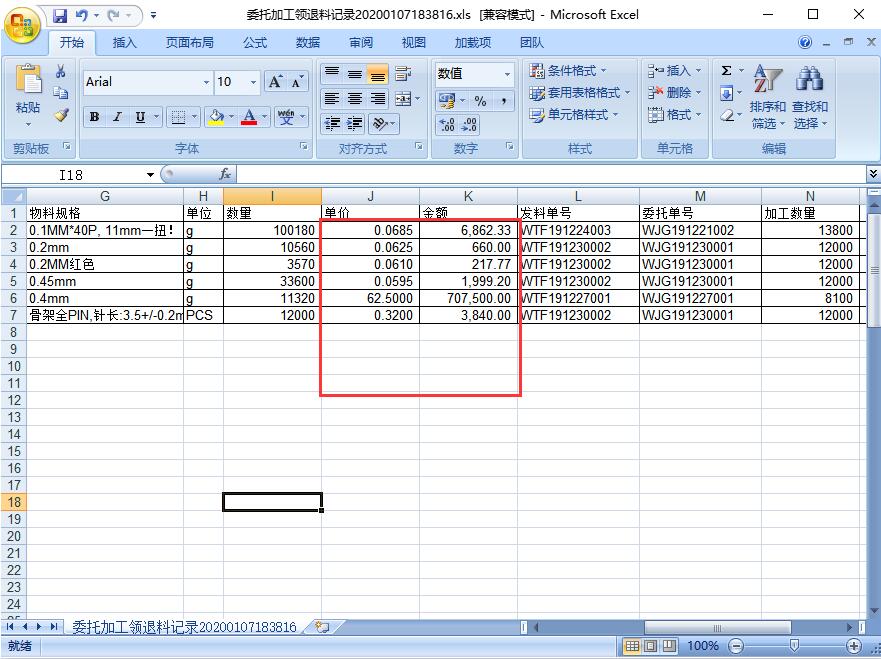
Task: Open the Name Box dropdown arrow
Action: coord(151,174)
